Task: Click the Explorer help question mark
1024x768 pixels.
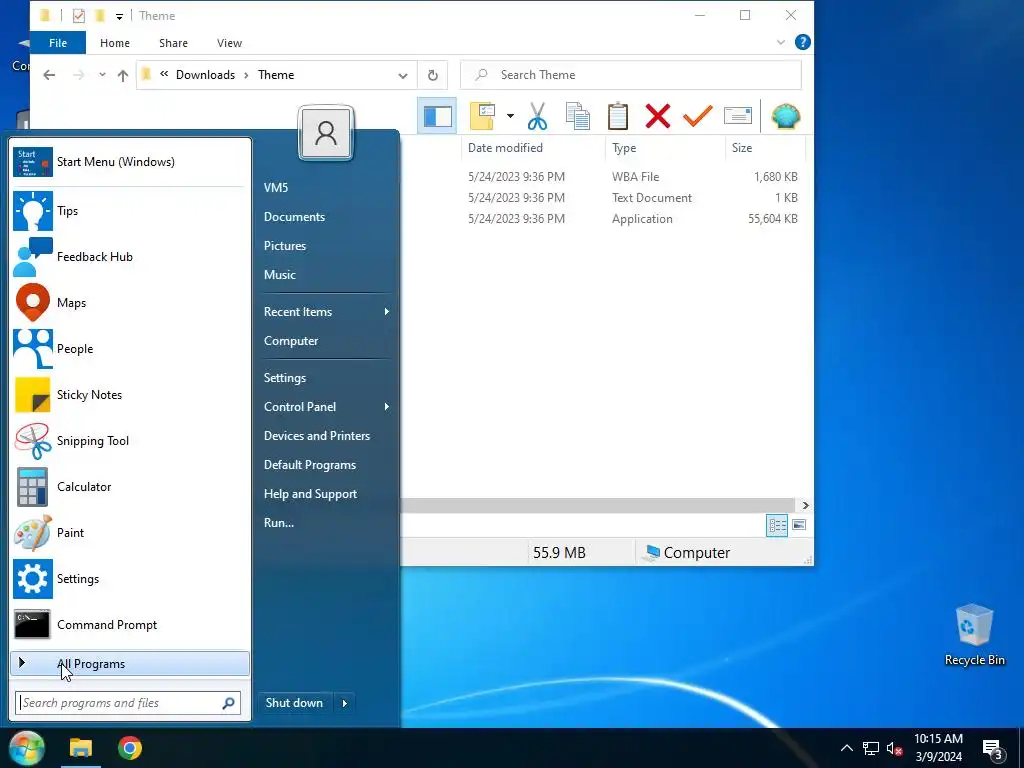Action: point(803,42)
